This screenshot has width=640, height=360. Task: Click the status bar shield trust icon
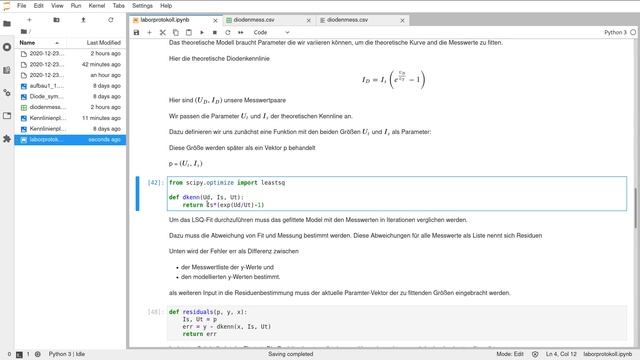535,354
